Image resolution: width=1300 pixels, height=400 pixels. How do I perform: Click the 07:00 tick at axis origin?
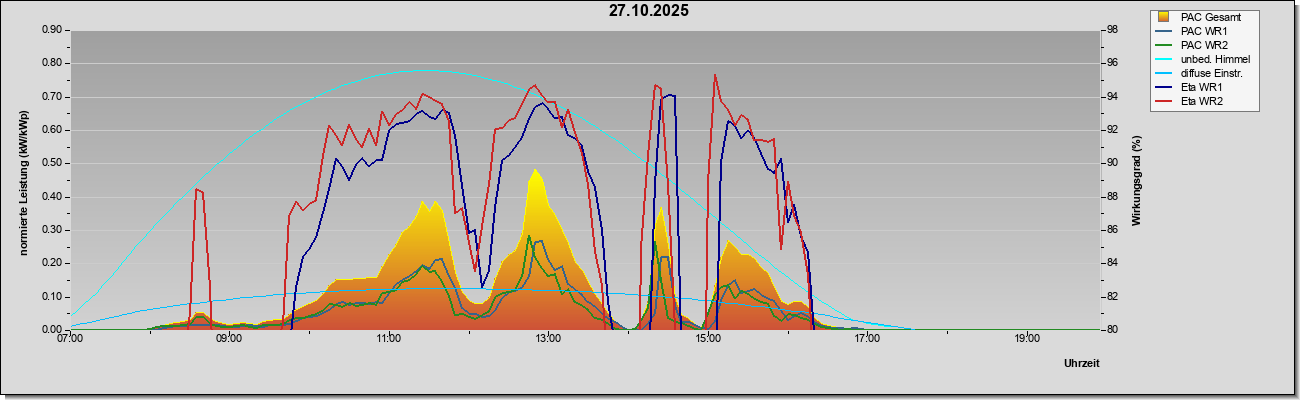[70, 339]
